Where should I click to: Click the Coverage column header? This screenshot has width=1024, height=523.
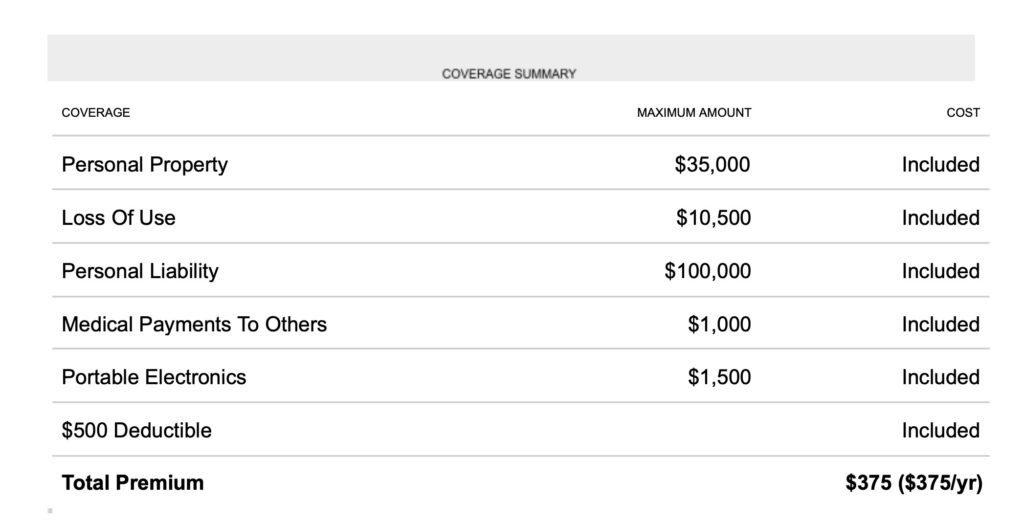tap(96, 113)
